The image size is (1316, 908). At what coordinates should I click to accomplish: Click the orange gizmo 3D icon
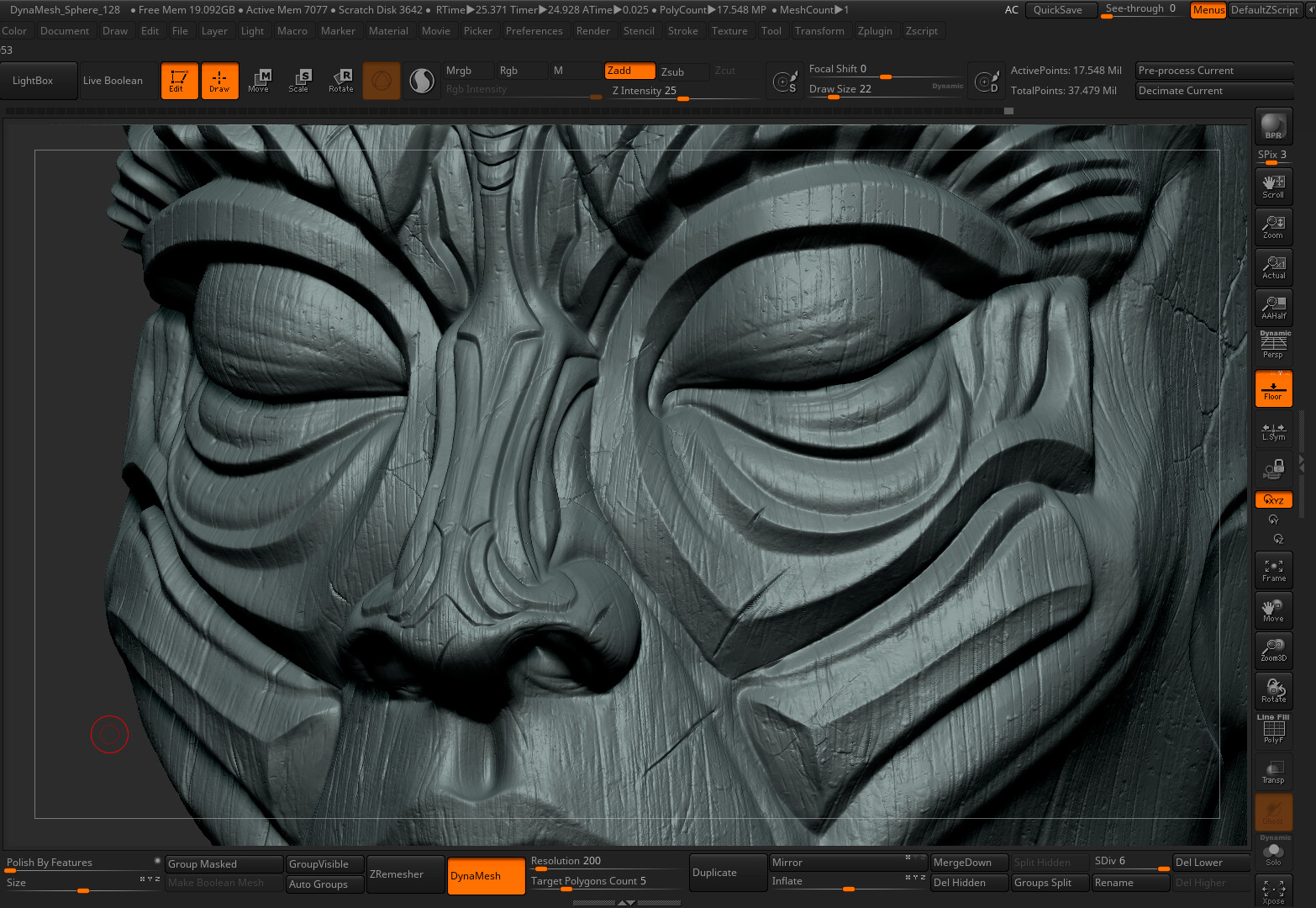[382, 81]
